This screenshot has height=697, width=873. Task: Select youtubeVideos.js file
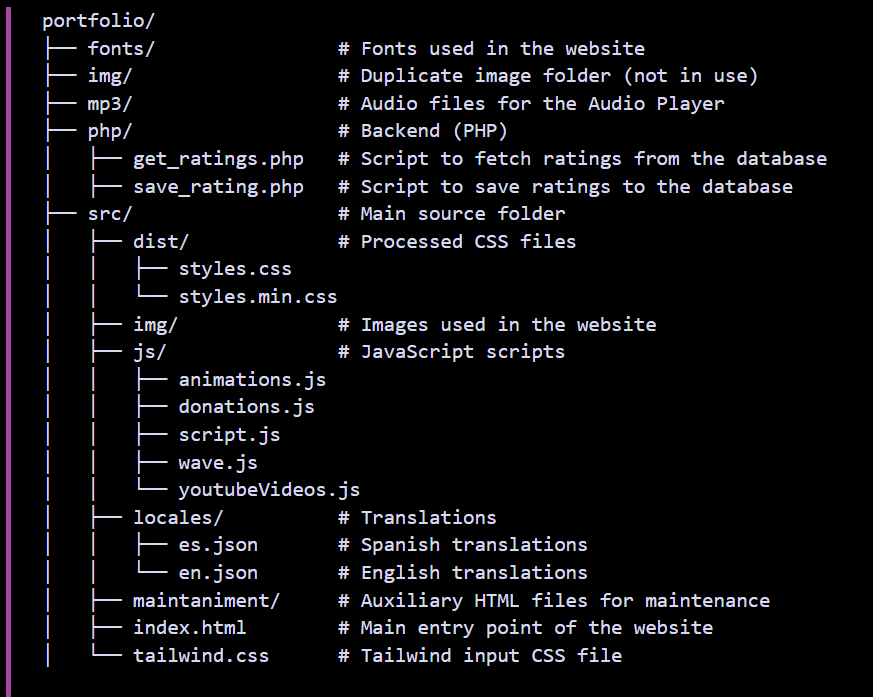pos(269,490)
